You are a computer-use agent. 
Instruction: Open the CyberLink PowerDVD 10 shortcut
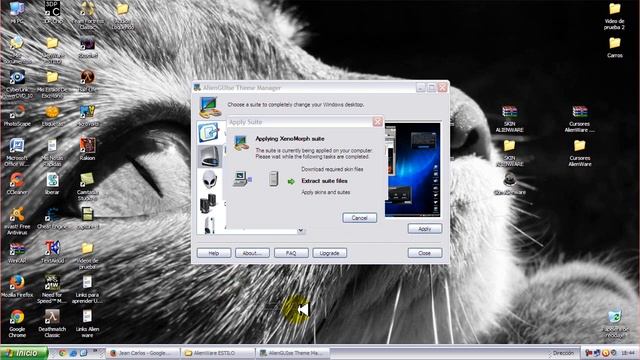point(17,84)
